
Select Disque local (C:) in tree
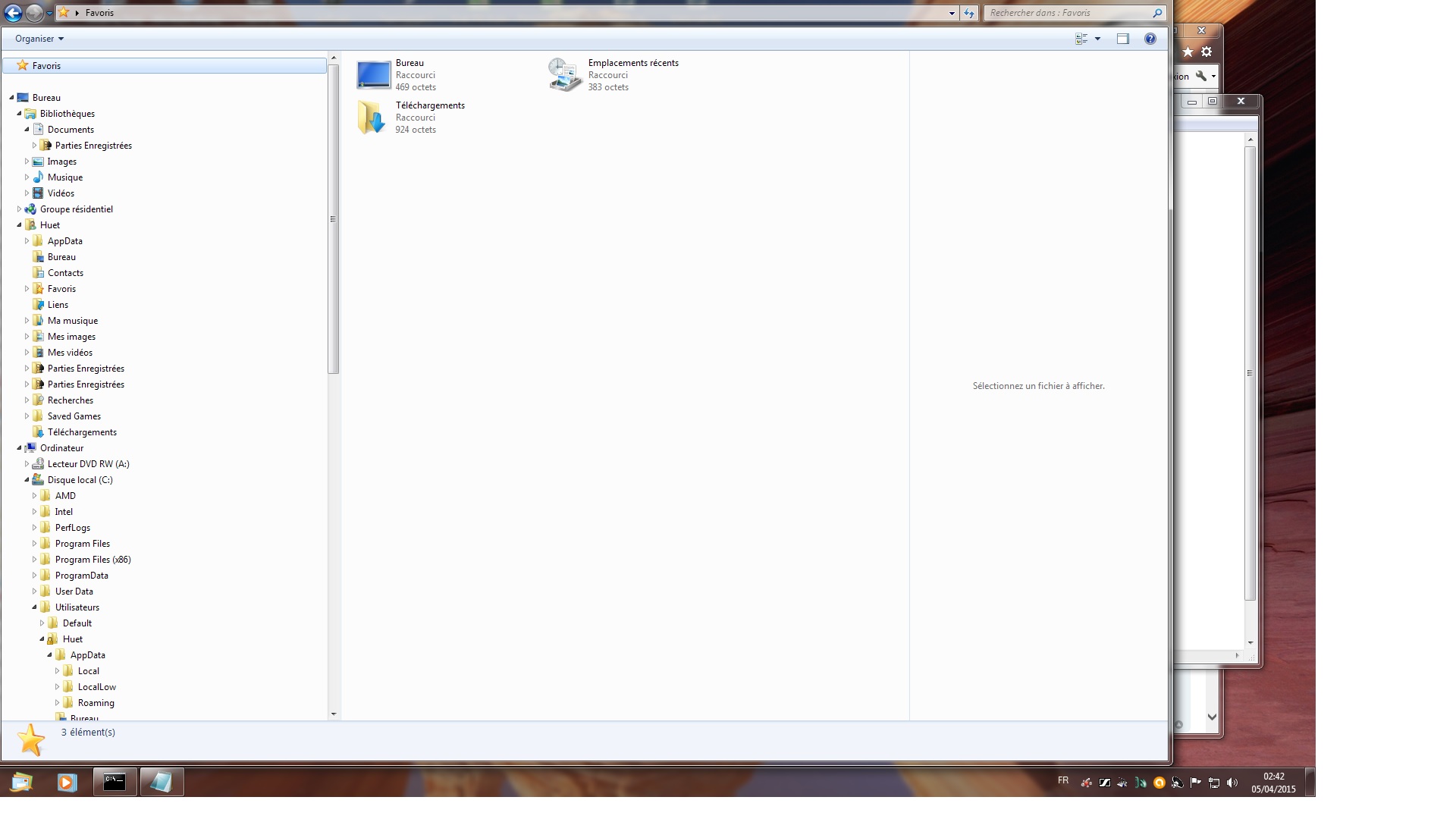point(80,480)
